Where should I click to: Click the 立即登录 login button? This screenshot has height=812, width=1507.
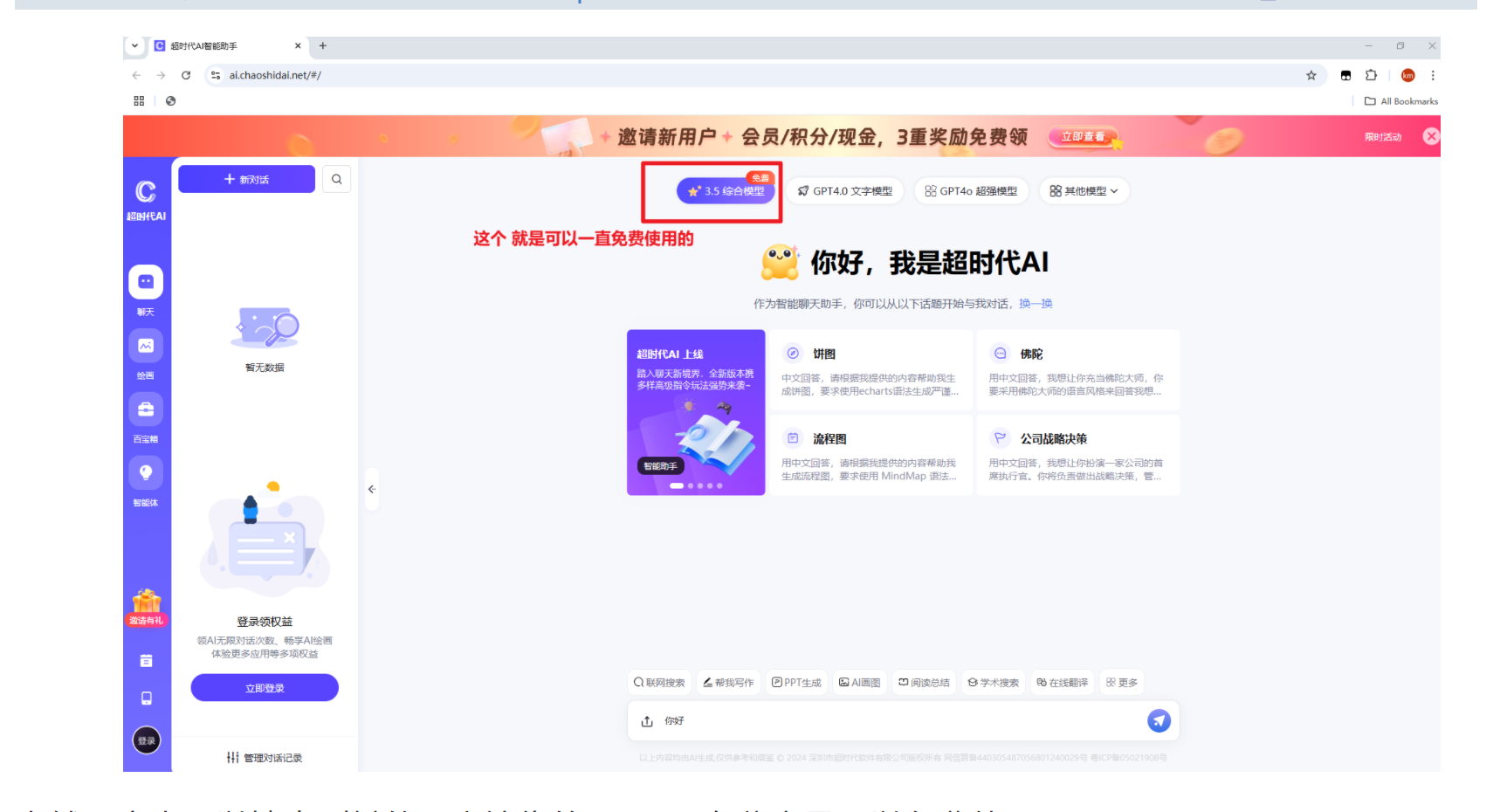264,687
